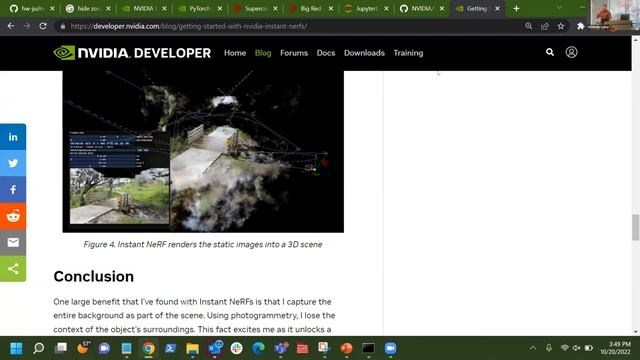
Task: View site security lock information
Action: coord(62,26)
